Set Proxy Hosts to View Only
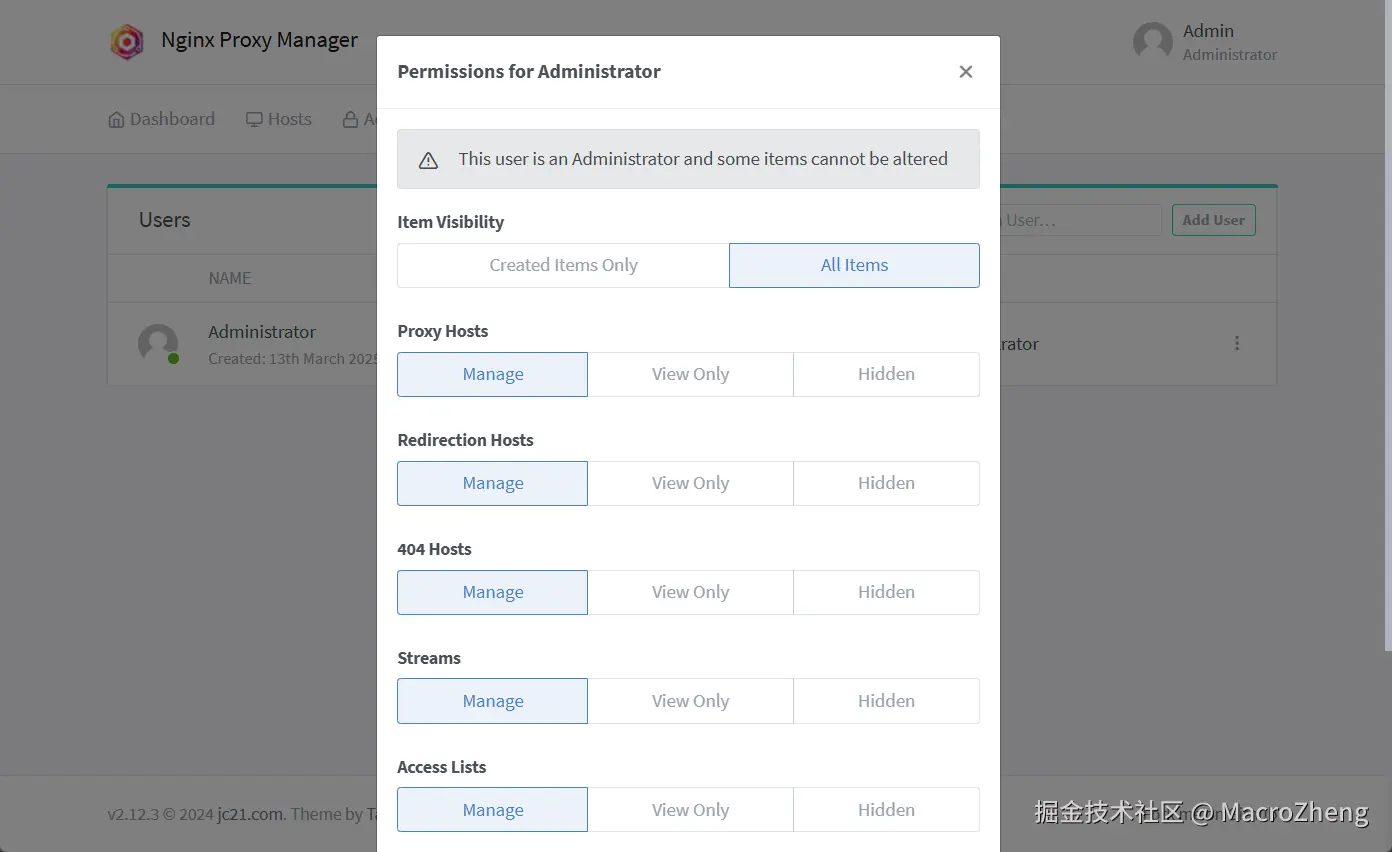 coord(690,375)
